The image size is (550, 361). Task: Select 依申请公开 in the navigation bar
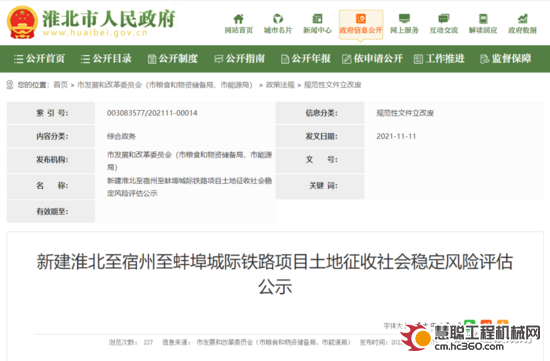point(373,59)
